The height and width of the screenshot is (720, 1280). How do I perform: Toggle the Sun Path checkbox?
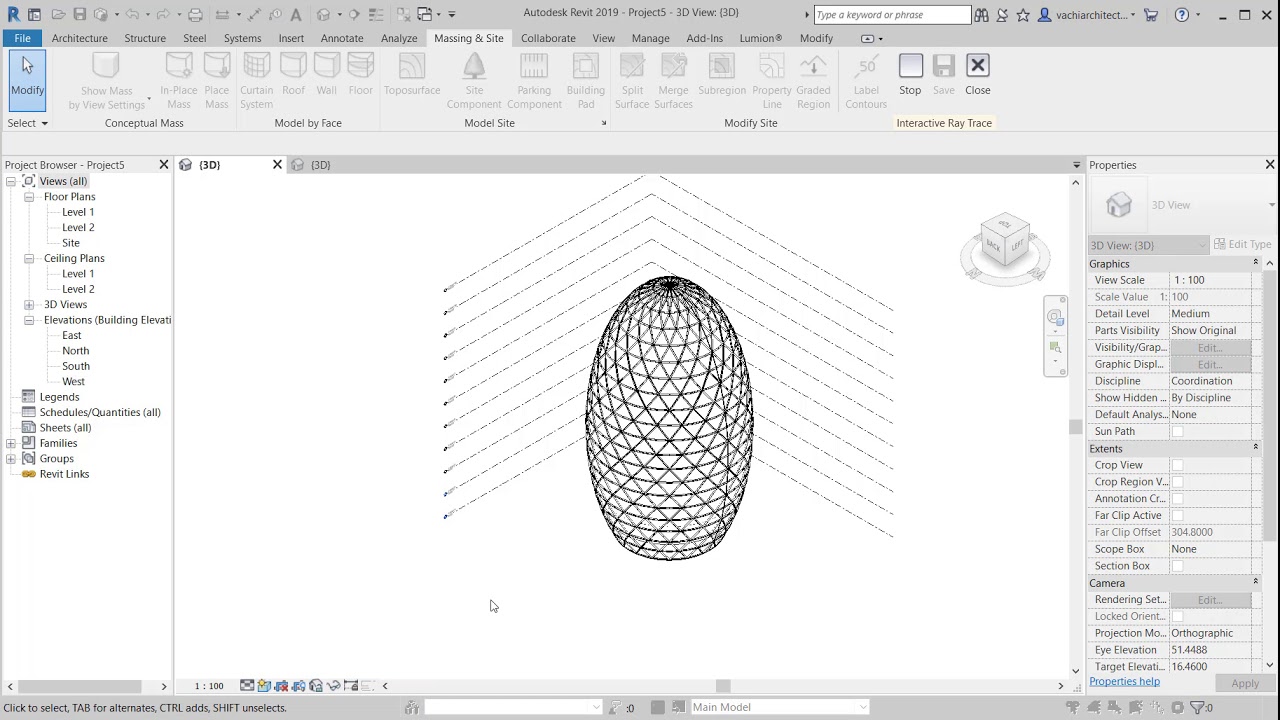point(1177,432)
